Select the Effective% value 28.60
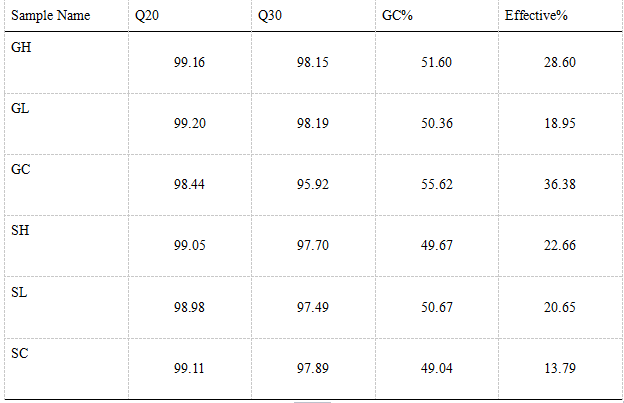Image resolution: width=624 pixels, height=403 pixels. tap(559, 63)
